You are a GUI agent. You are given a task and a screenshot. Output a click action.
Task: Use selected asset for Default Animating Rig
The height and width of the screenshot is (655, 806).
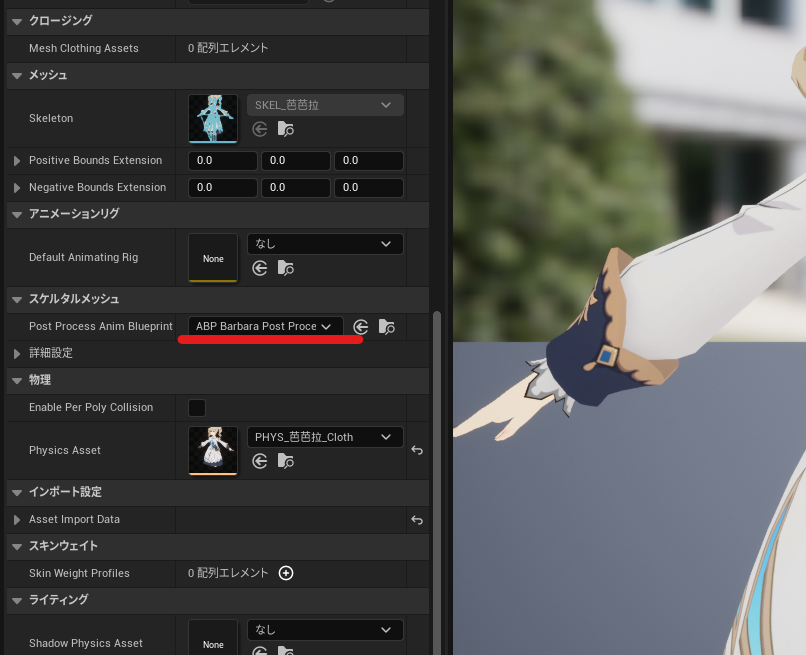coord(260,268)
